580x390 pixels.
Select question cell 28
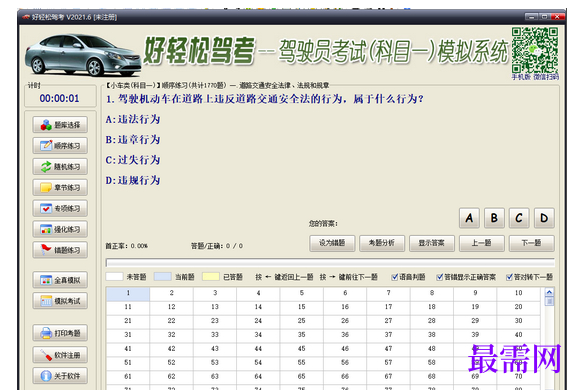[432, 321]
